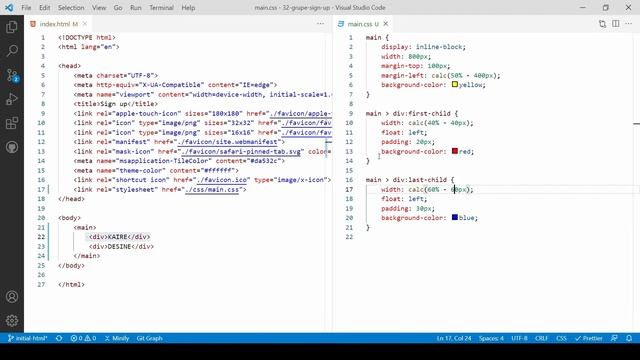Follow the ./favicon/safari-pinned-tab.svg link
Viewport: 640px width, 360px height.
(x=241, y=151)
